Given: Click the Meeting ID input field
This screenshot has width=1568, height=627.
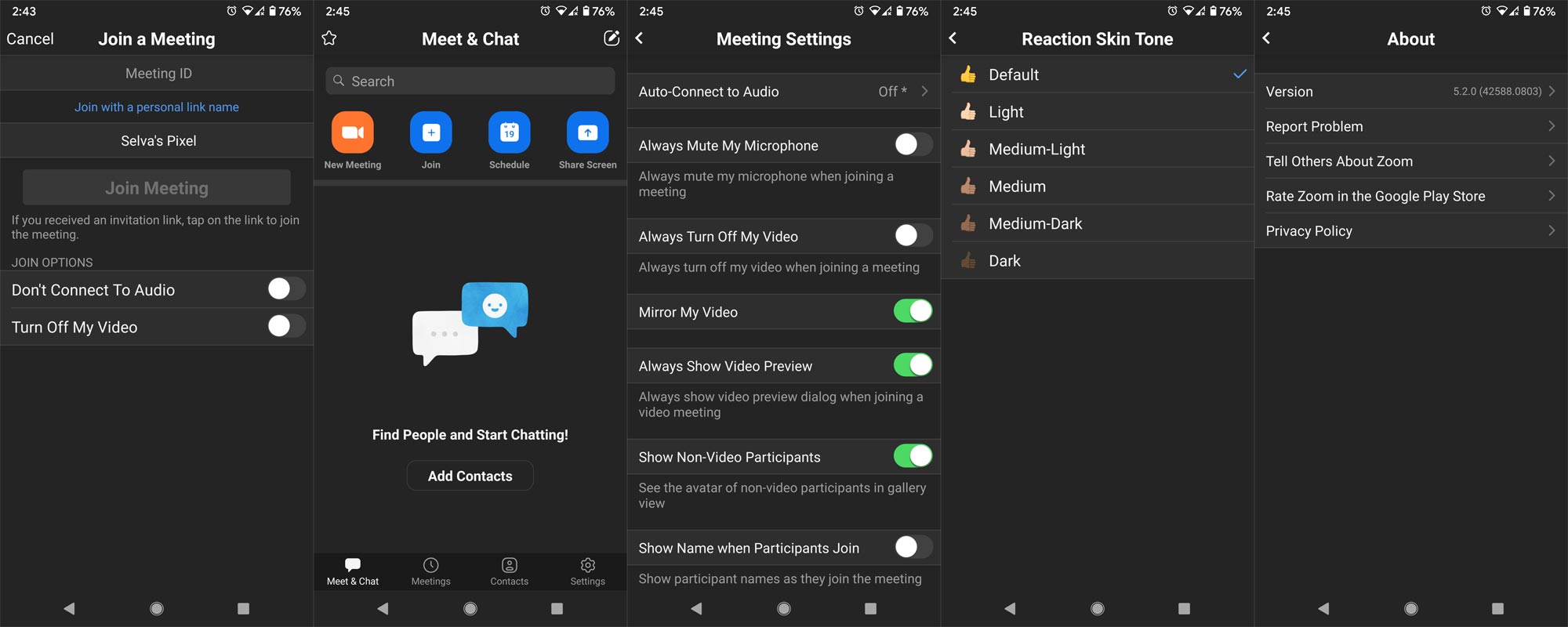Looking at the screenshot, I should pyautogui.click(x=157, y=73).
